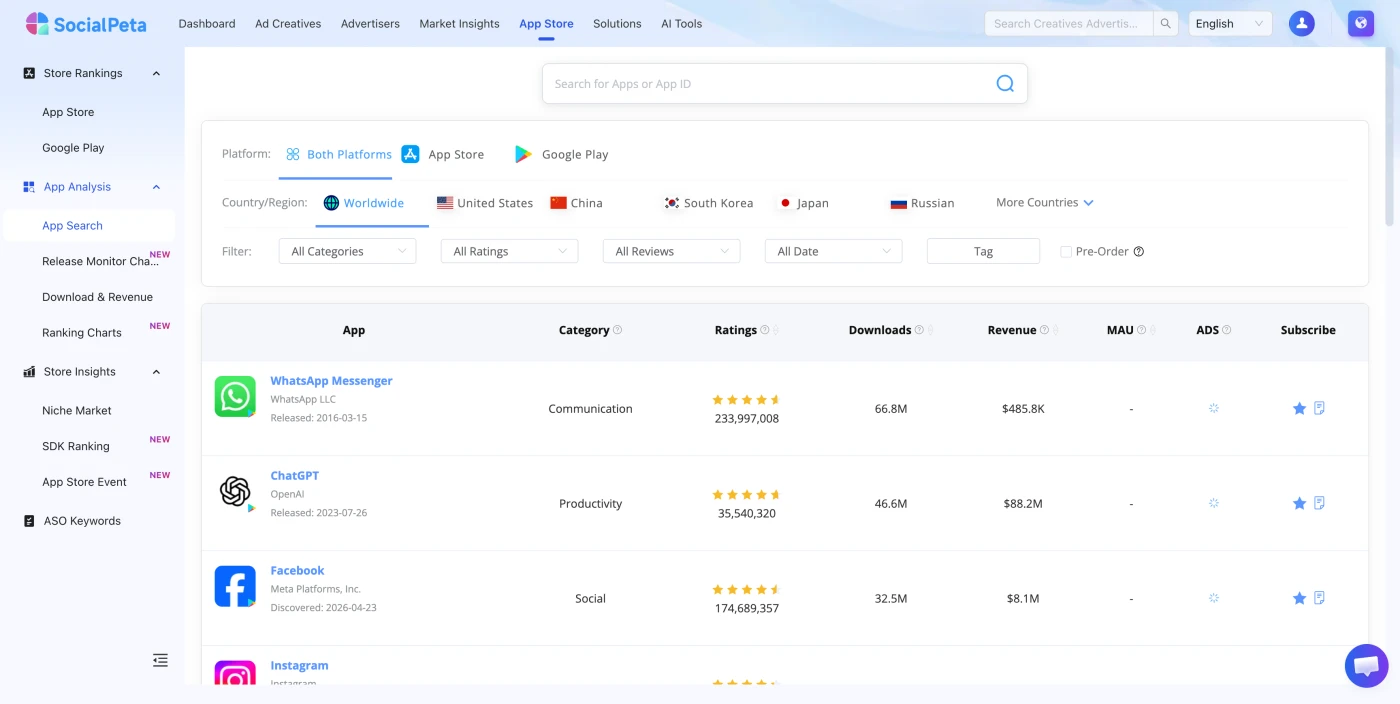Open the ChatGPT app icon
Screen dimensions: 1400x704
[235, 492]
